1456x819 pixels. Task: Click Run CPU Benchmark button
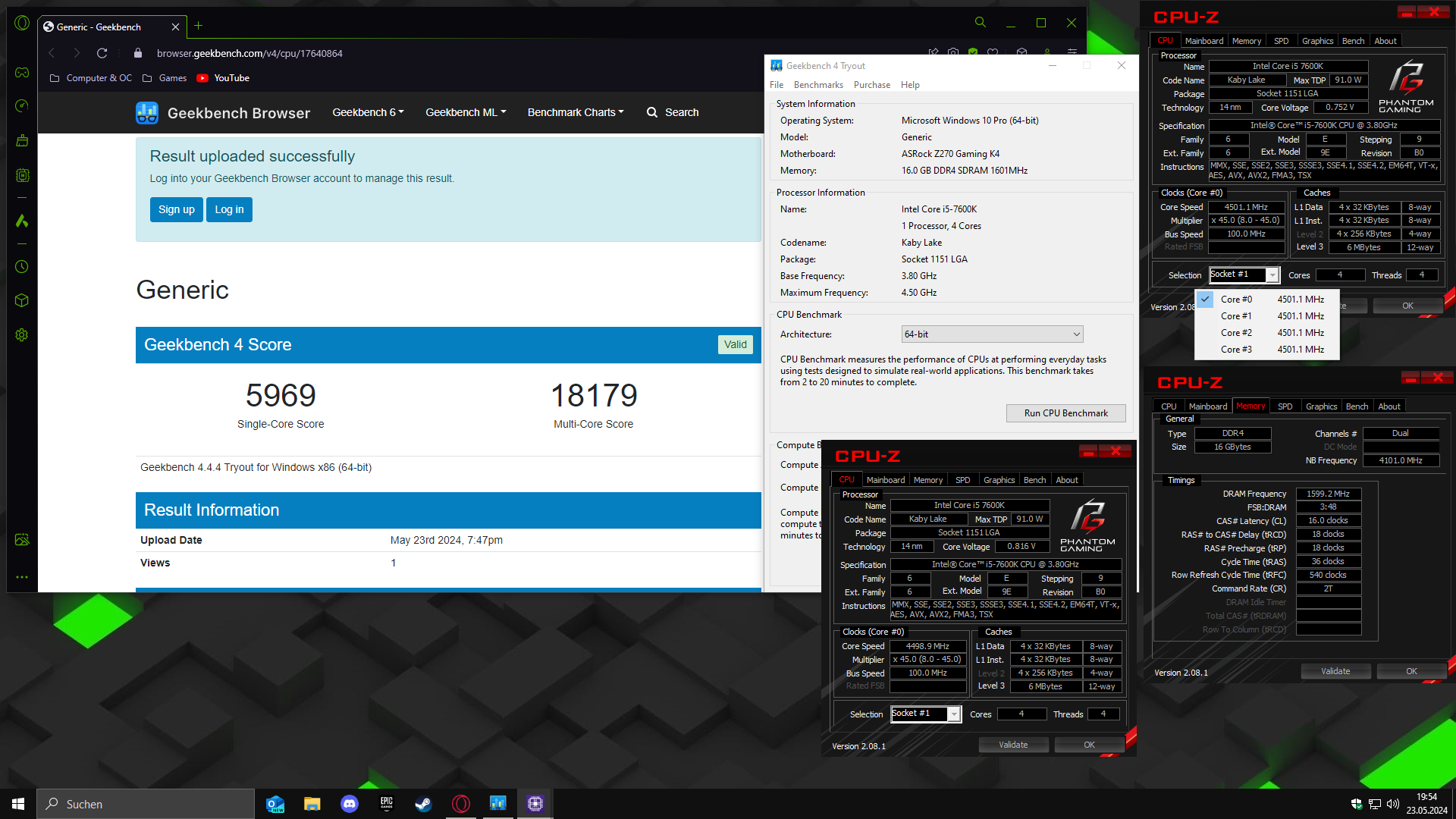1065,413
